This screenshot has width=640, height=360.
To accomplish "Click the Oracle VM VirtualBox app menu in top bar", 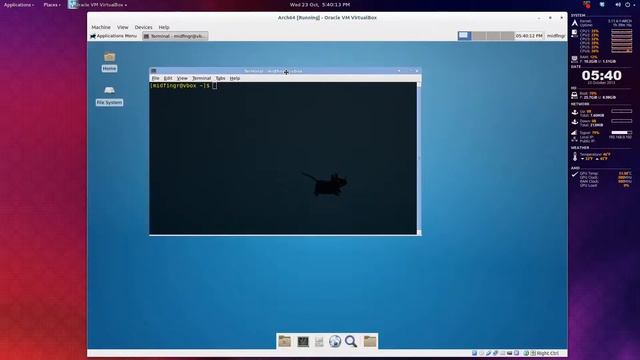I will click(98, 5).
